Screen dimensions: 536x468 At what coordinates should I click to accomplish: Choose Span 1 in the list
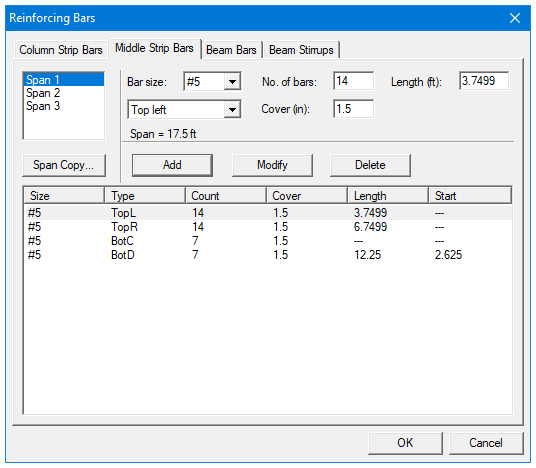click(64, 80)
